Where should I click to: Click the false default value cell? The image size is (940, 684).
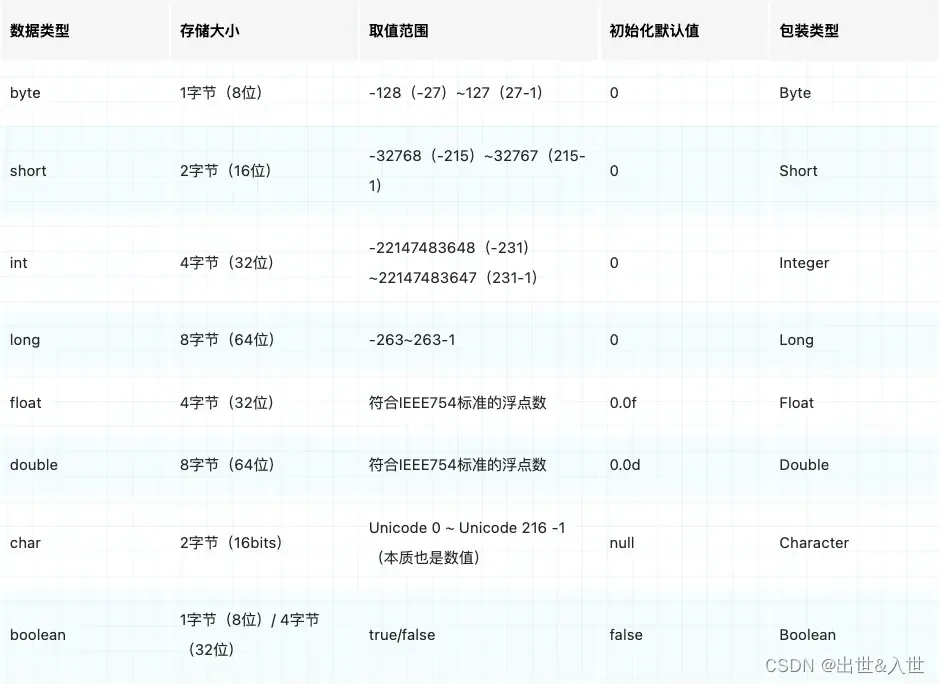click(x=626, y=635)
